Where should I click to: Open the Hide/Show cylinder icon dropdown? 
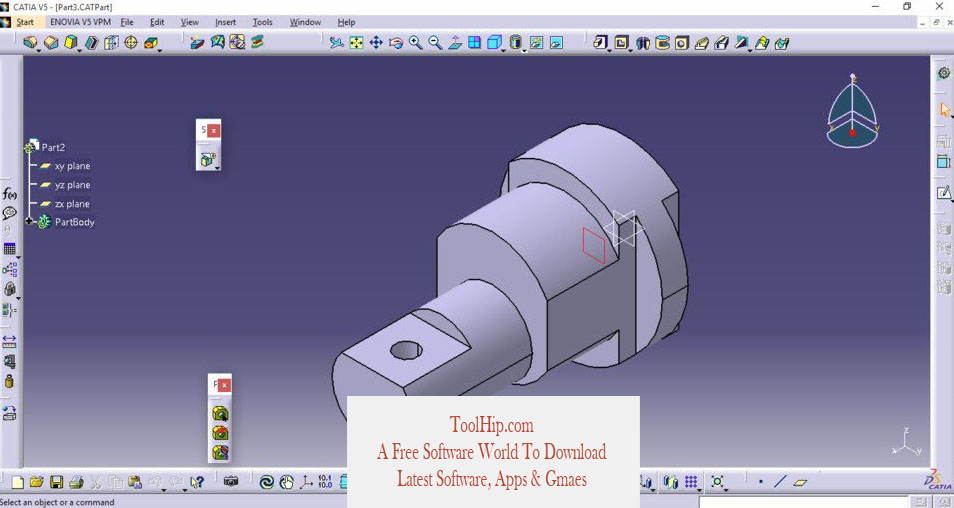point(524,50)
